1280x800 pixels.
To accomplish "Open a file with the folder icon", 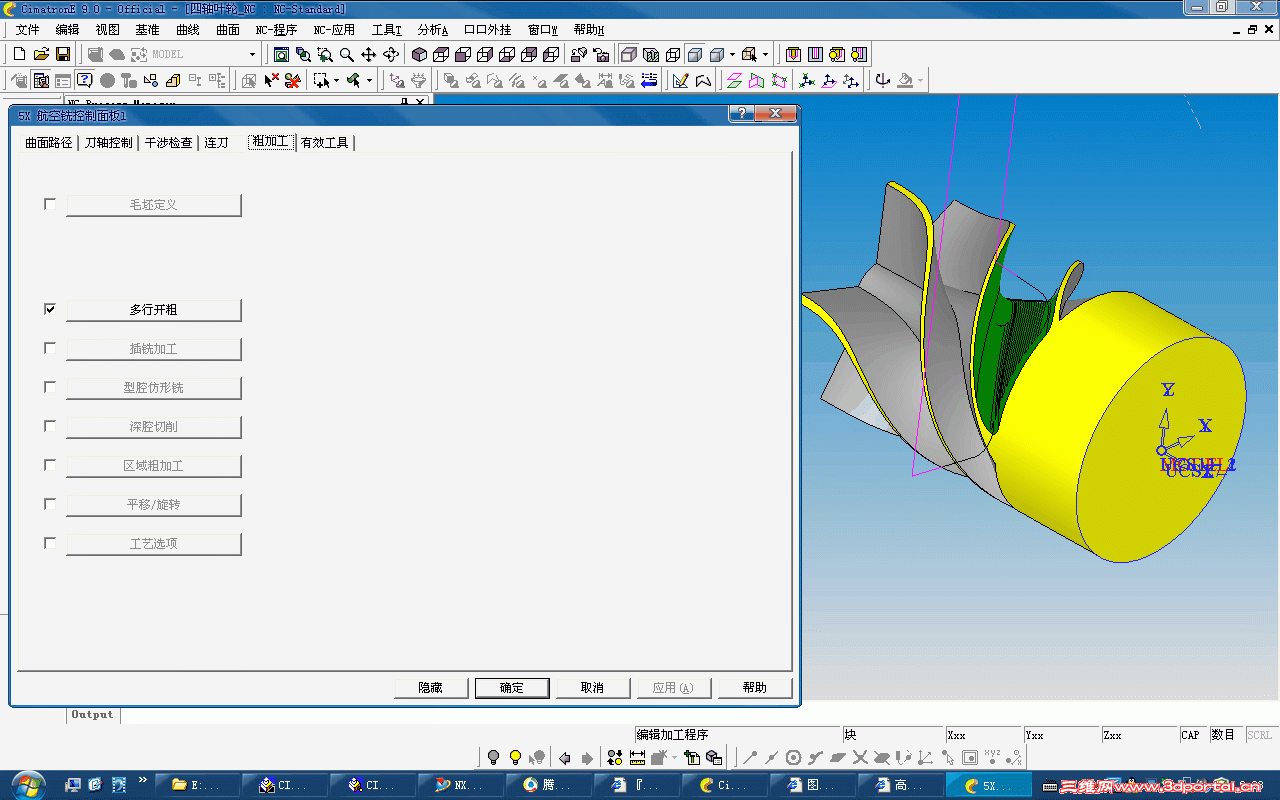I will [41, 54].
